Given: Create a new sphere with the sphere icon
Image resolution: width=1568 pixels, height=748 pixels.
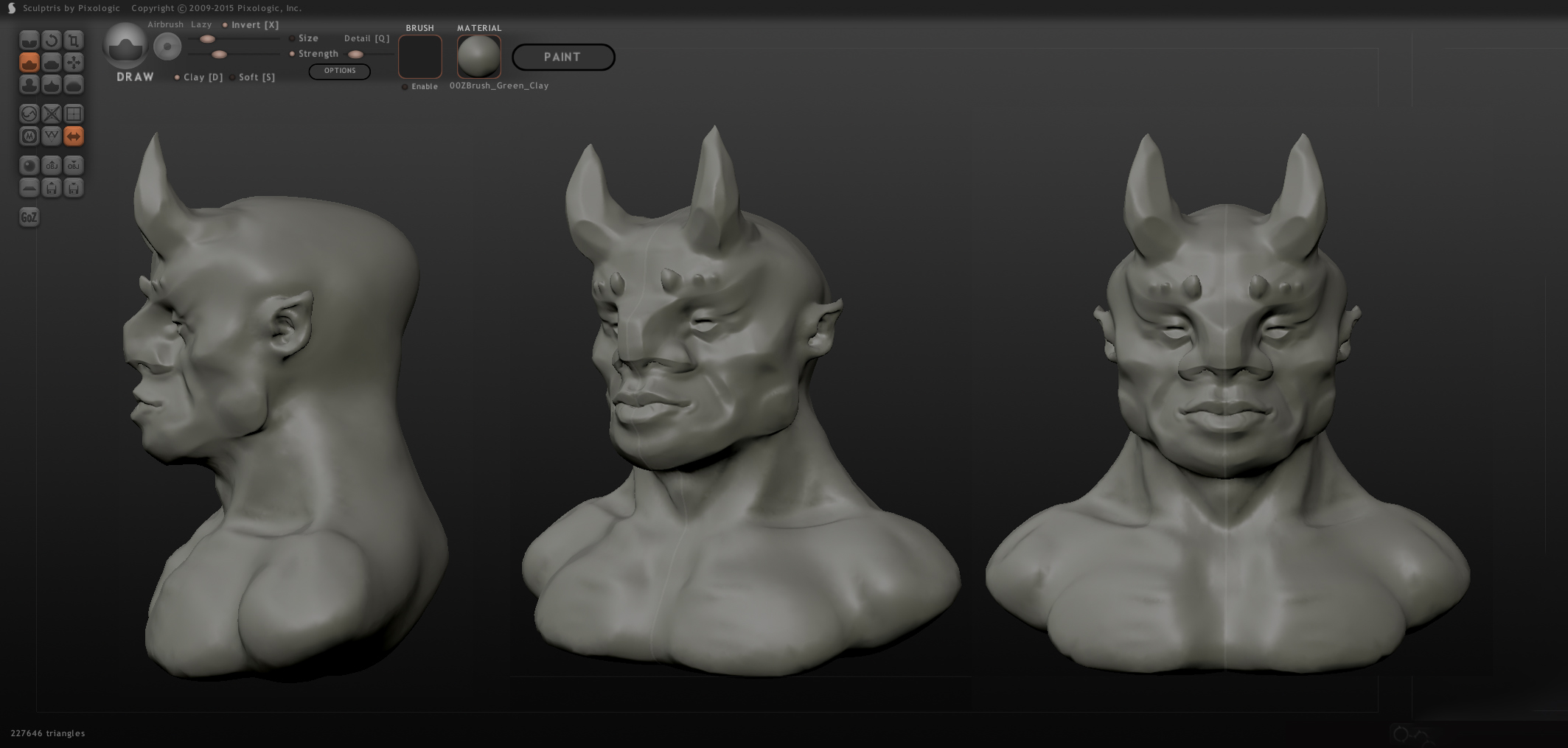Looking at the screenshot, I should (x=29, y=166).
